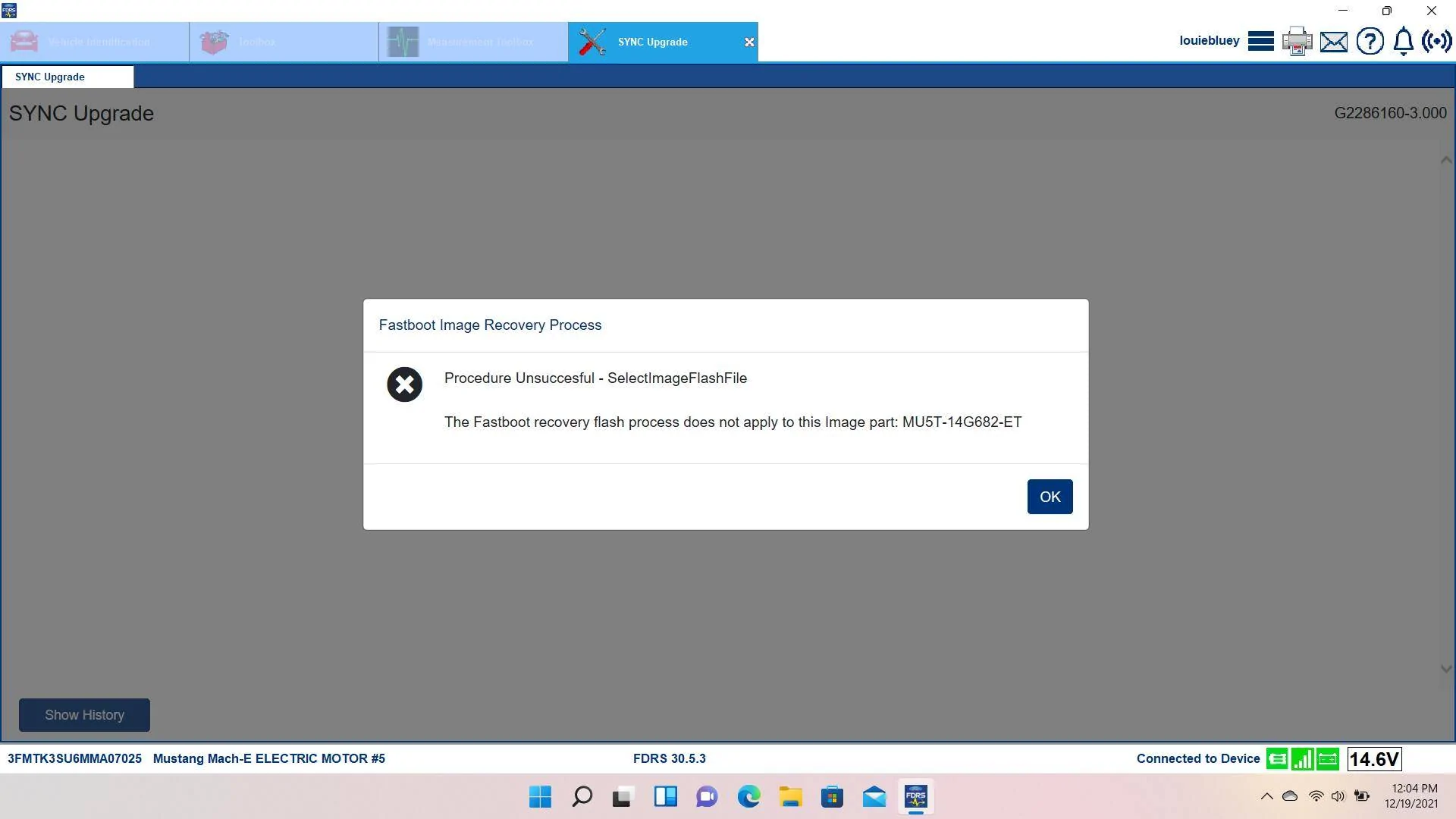Click the OneDrive cloud tray icon
The width and height of the screenshot is (1456, 819).
(x=1290, y=796)
